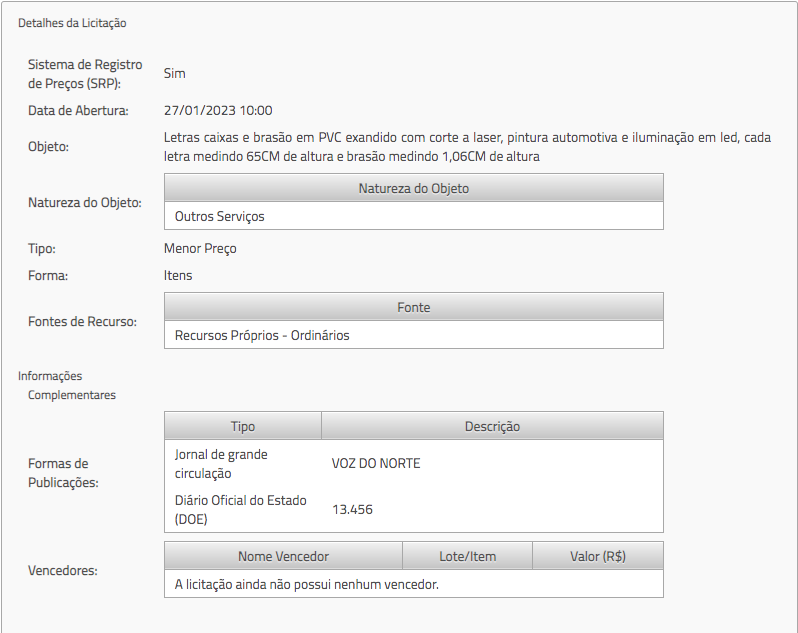Image resolution: width=798 pixels, height=633 pixels.
Task: Click the 'Tipo' column header in publications table
Action: tap(243, 426)
